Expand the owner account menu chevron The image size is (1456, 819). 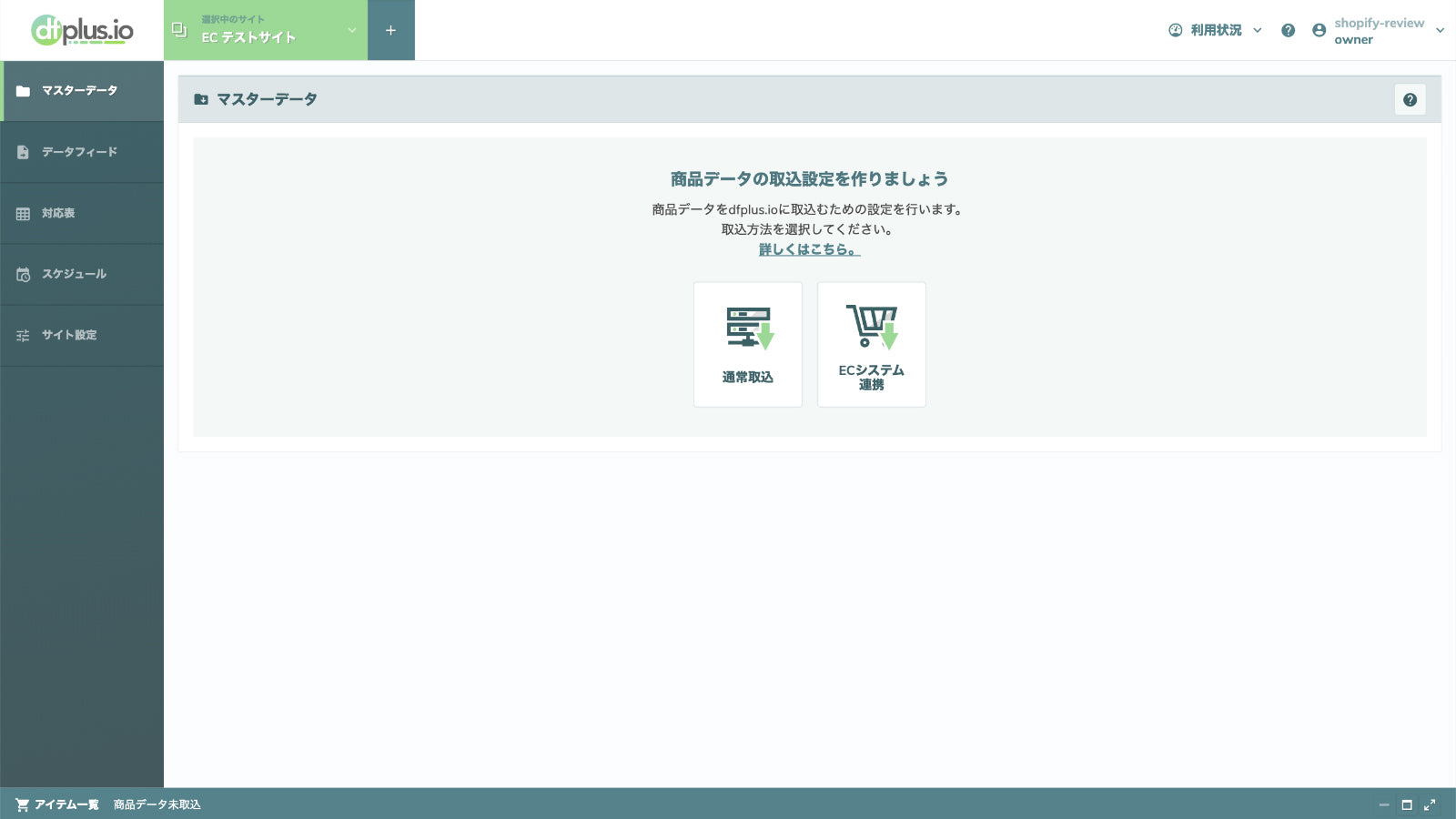1442,30
